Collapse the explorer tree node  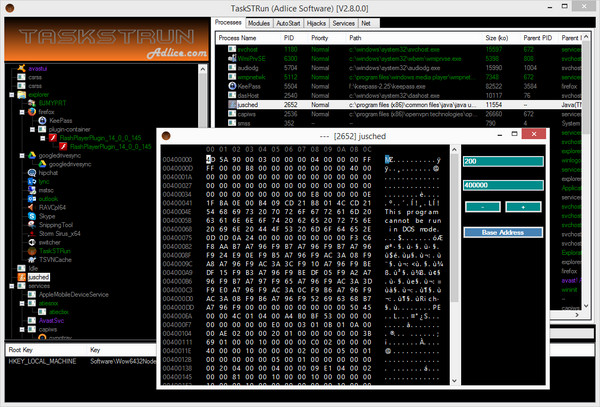pos(12,94)
